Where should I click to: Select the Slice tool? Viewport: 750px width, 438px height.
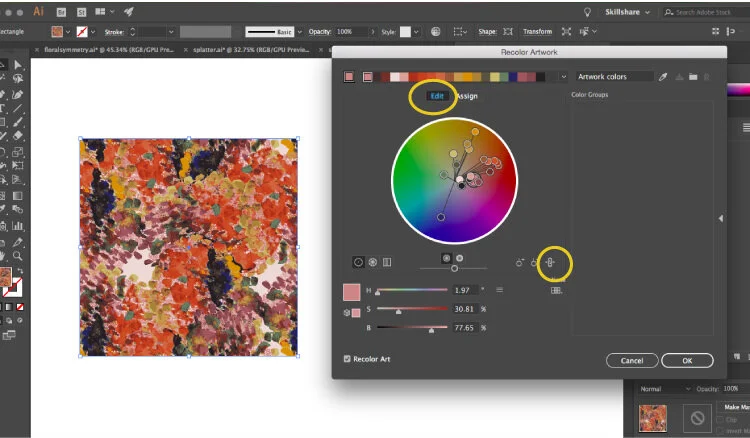coord(18,242)
